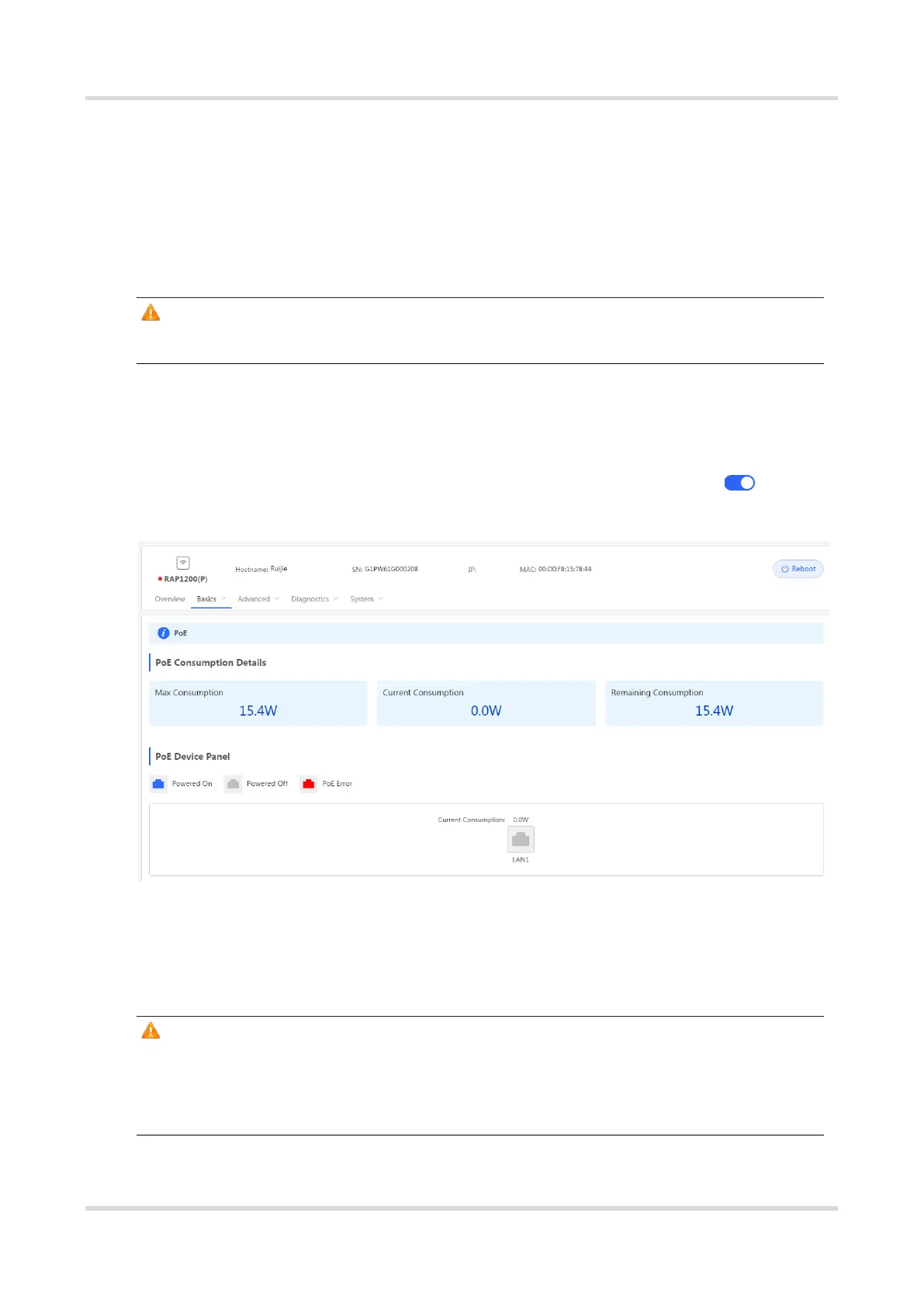Click the RAP1200(P) device wifi icon

coord(183,563)
